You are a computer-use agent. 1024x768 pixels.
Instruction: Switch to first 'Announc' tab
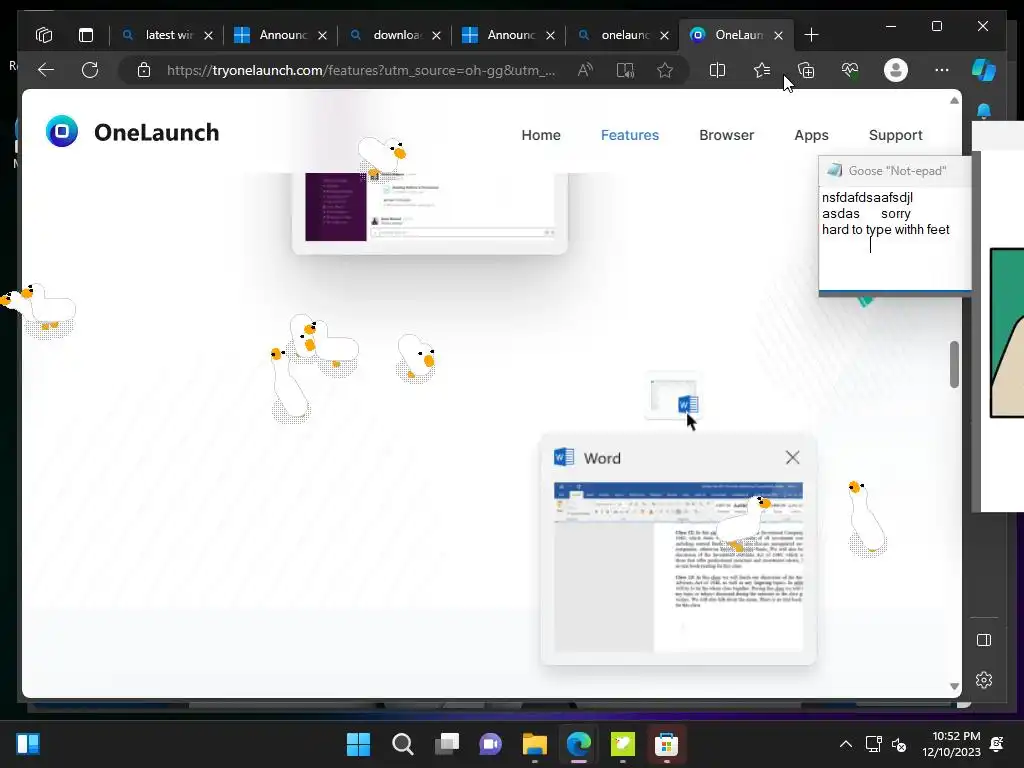[x=282, y=35]
